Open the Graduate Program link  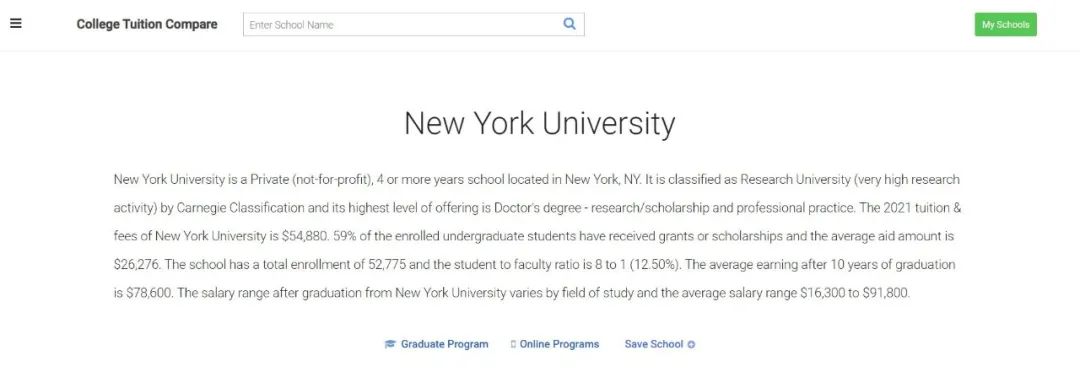point(444,345)
